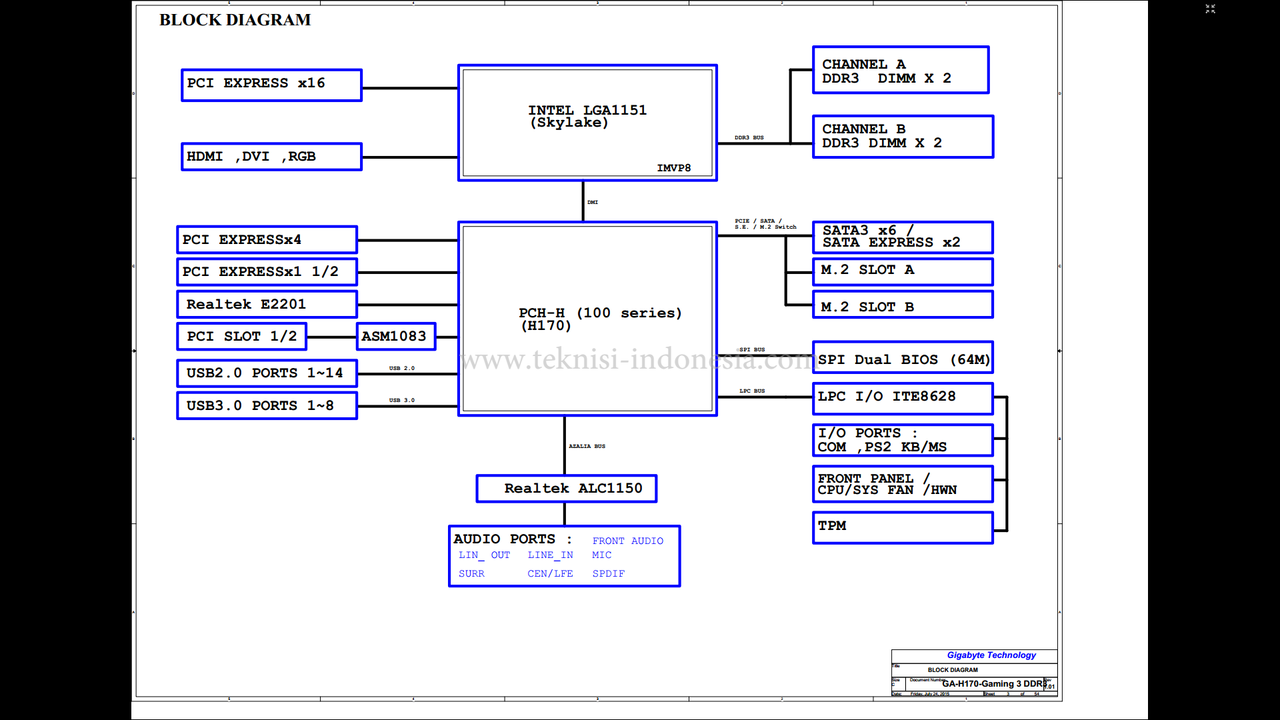Click the AUDIO PORTS heading
The image size is (1280, 720).
[x=513, y=539]
